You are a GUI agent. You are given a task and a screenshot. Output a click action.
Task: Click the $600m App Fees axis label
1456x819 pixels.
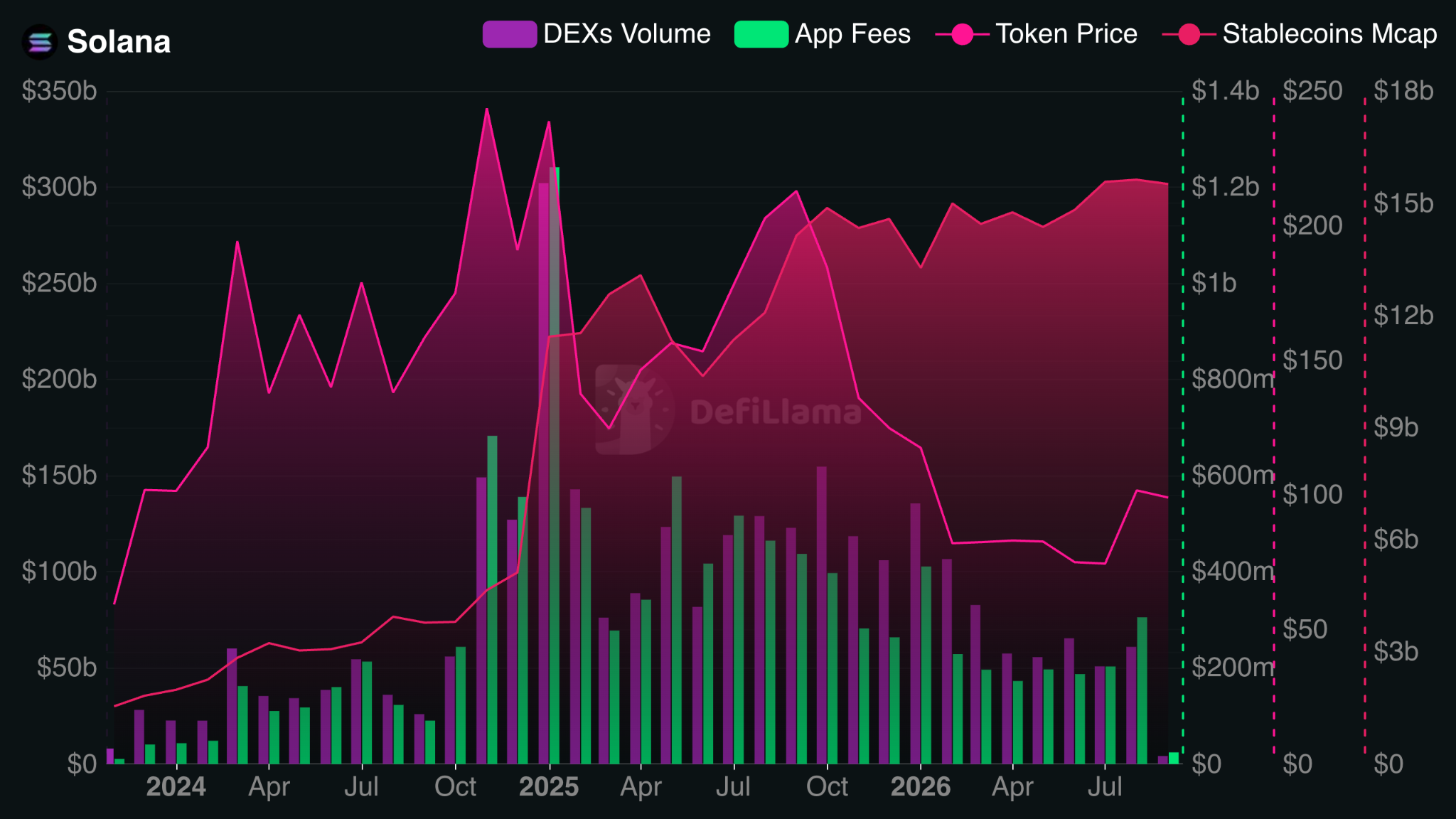(1233, 476)
